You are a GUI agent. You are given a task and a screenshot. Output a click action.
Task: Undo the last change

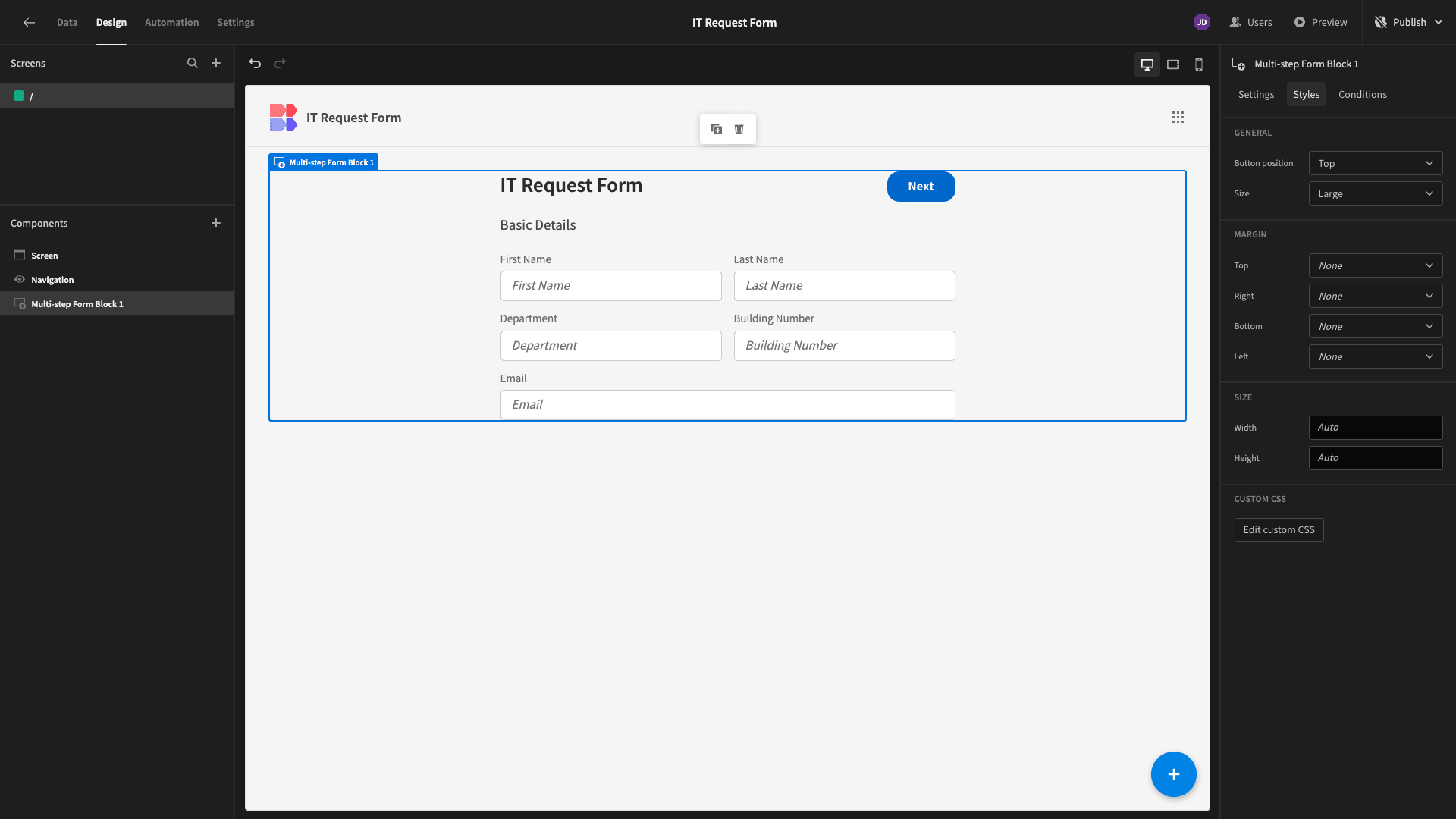255,64
